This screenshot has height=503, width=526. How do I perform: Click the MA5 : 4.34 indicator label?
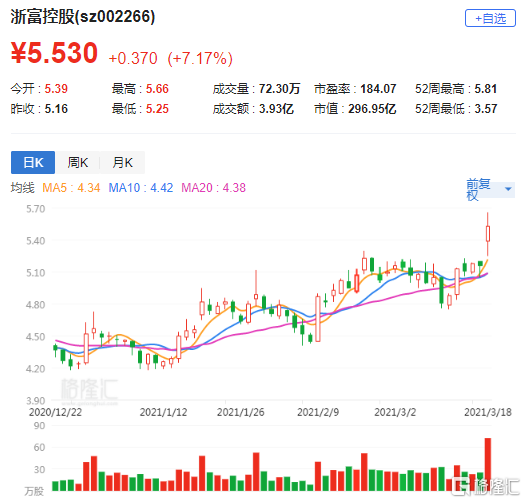tap(71, 188)
